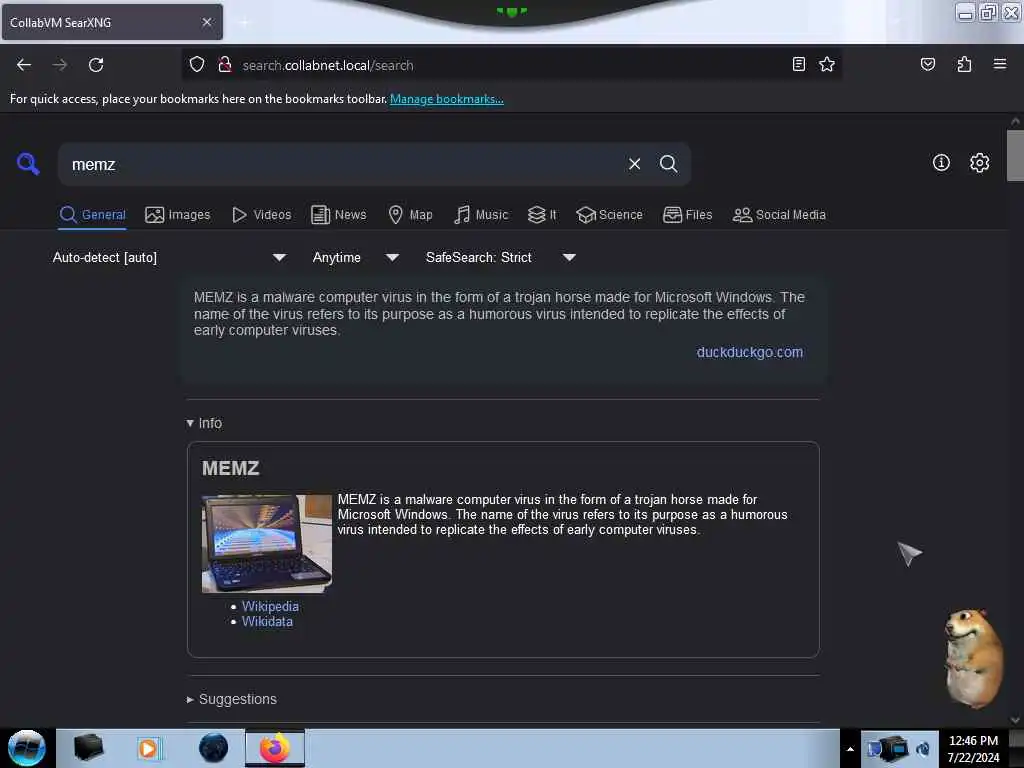This screenshot has height=768, width=1024.
Task: Open SearXNG preferences gear
Action: (979, 163)
